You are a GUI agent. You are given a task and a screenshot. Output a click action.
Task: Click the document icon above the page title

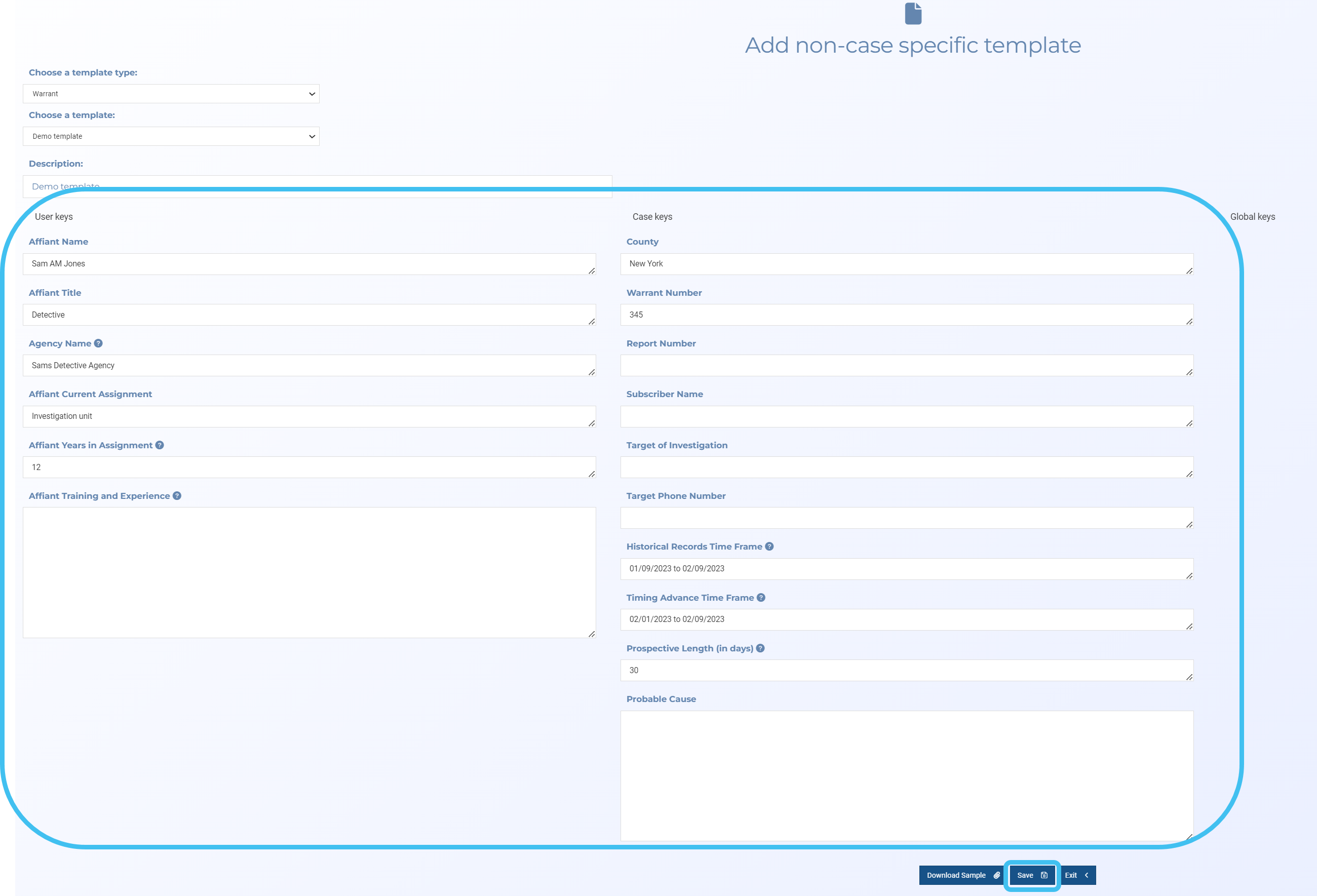pos(913,14)
